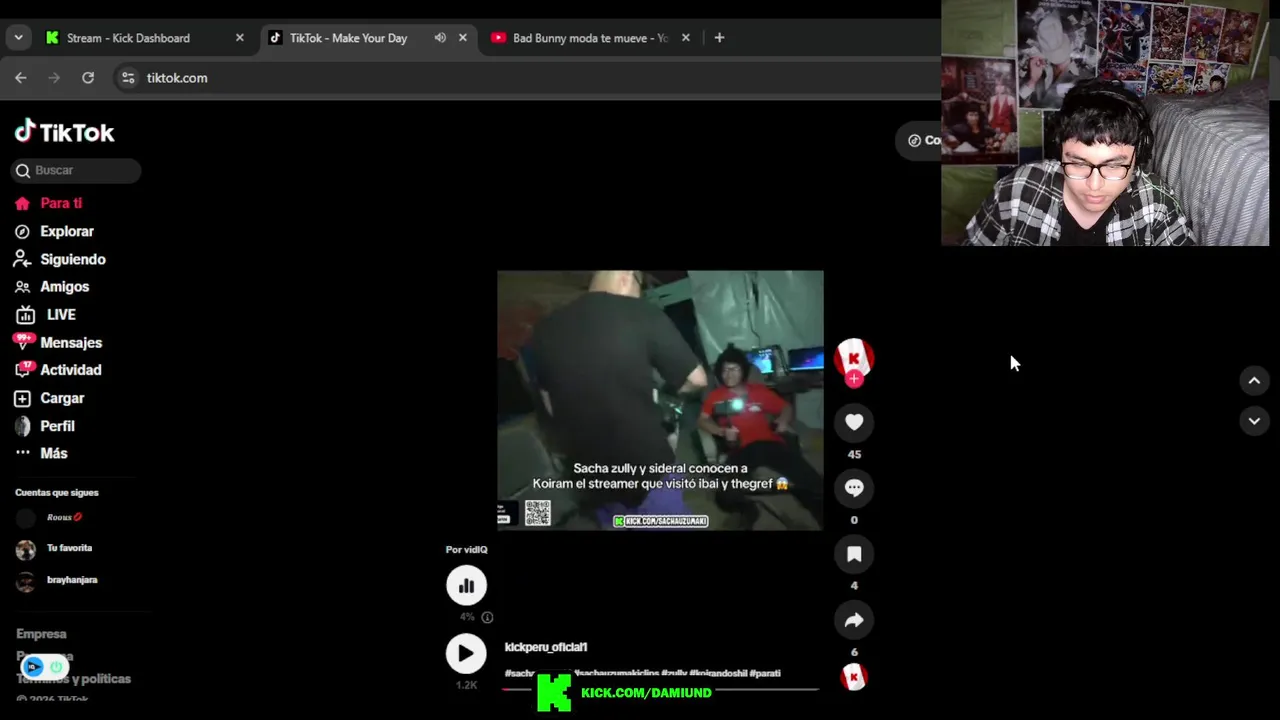Click the info icon next to 4%
Image resolution: width=1280 pixels, height=720 pixels.
(487, 617)
